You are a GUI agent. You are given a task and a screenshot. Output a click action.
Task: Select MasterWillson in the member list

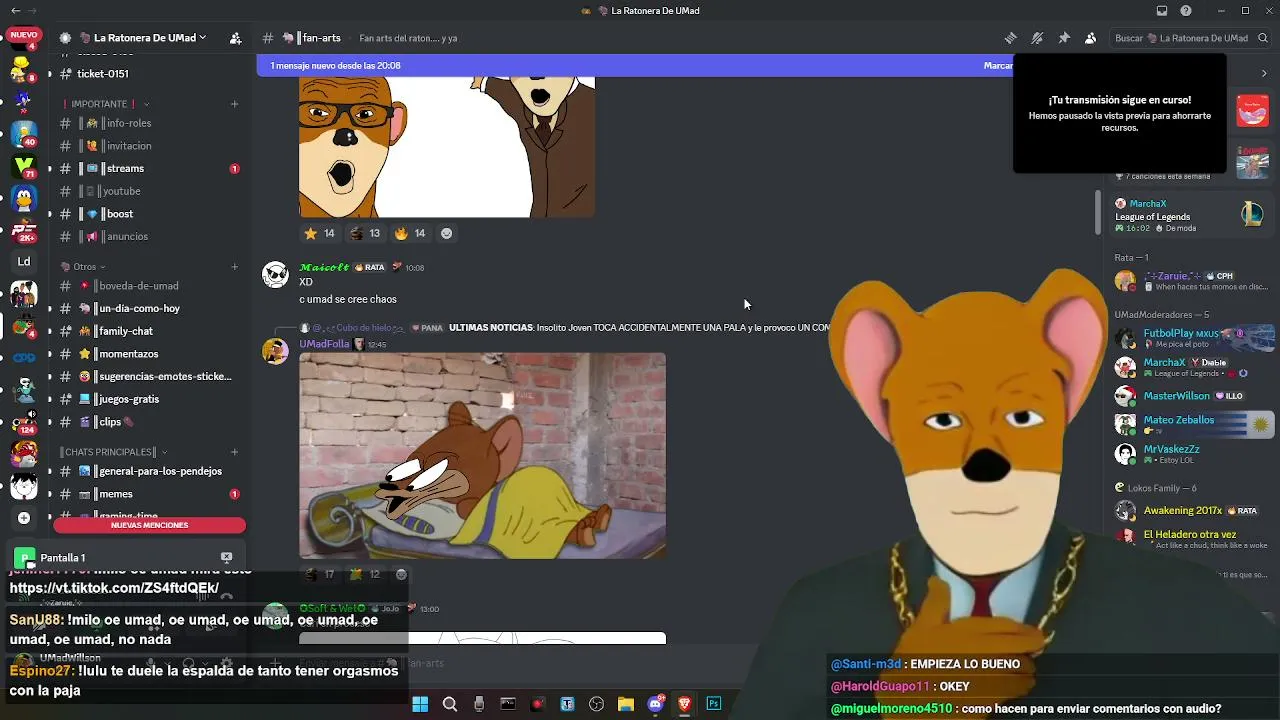[x=1194, y=396]
